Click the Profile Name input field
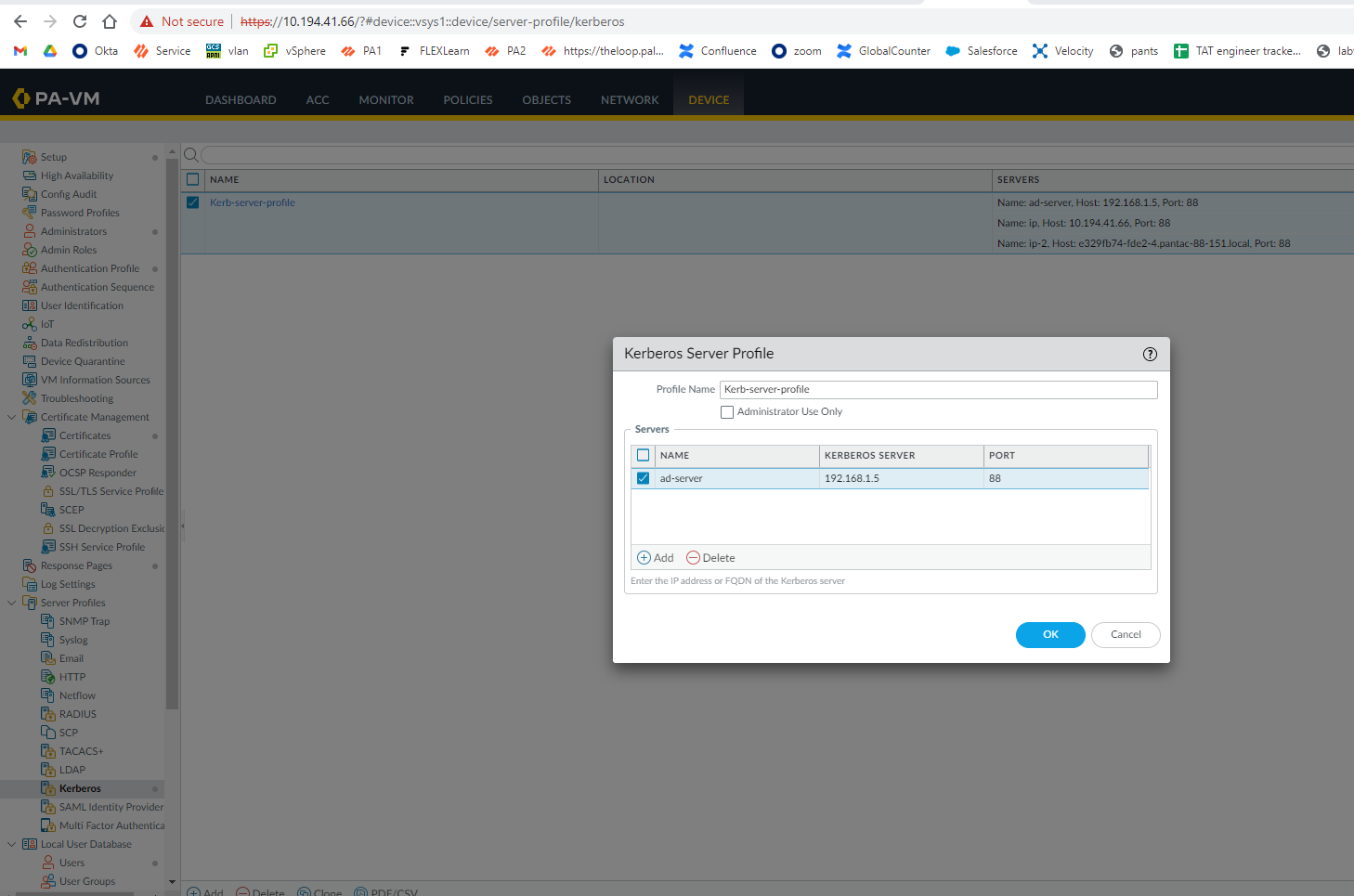 coord(938,390)
